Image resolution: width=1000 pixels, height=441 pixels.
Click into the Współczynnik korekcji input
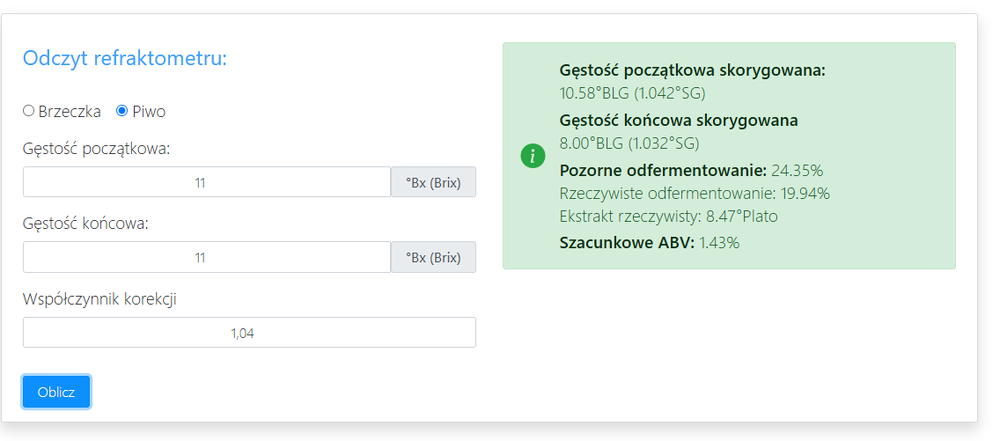tap(249, 333)
